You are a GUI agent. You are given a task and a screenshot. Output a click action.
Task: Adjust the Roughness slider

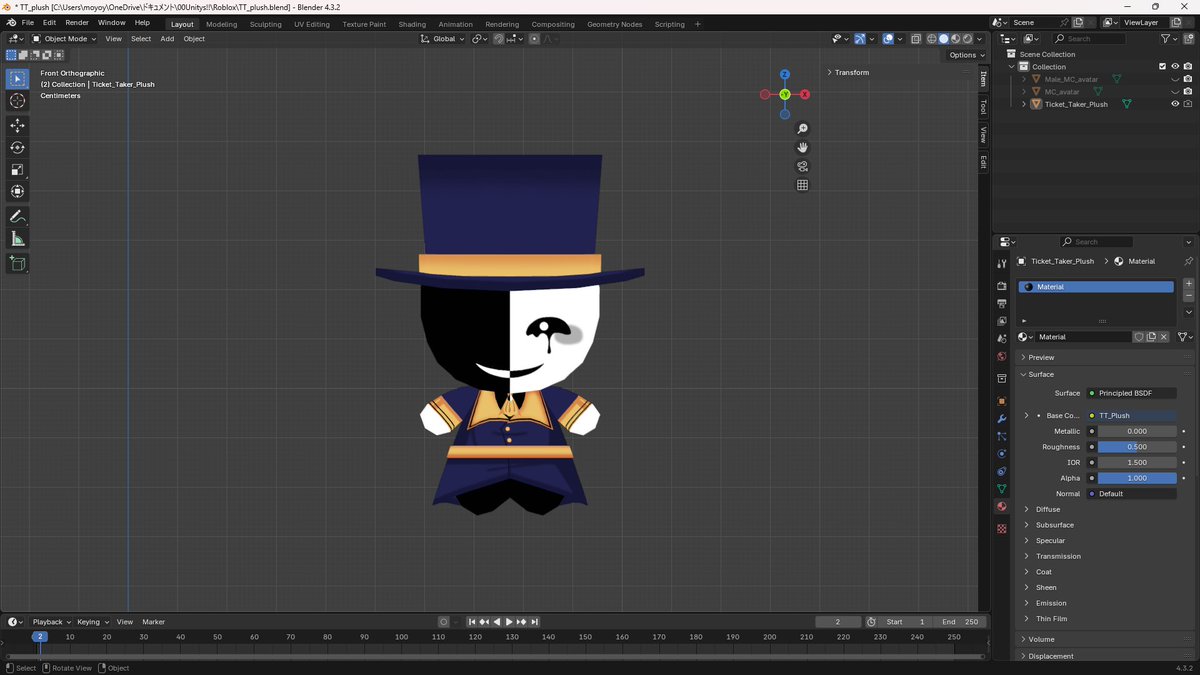pyautogui.click(x=1137, y=447)
